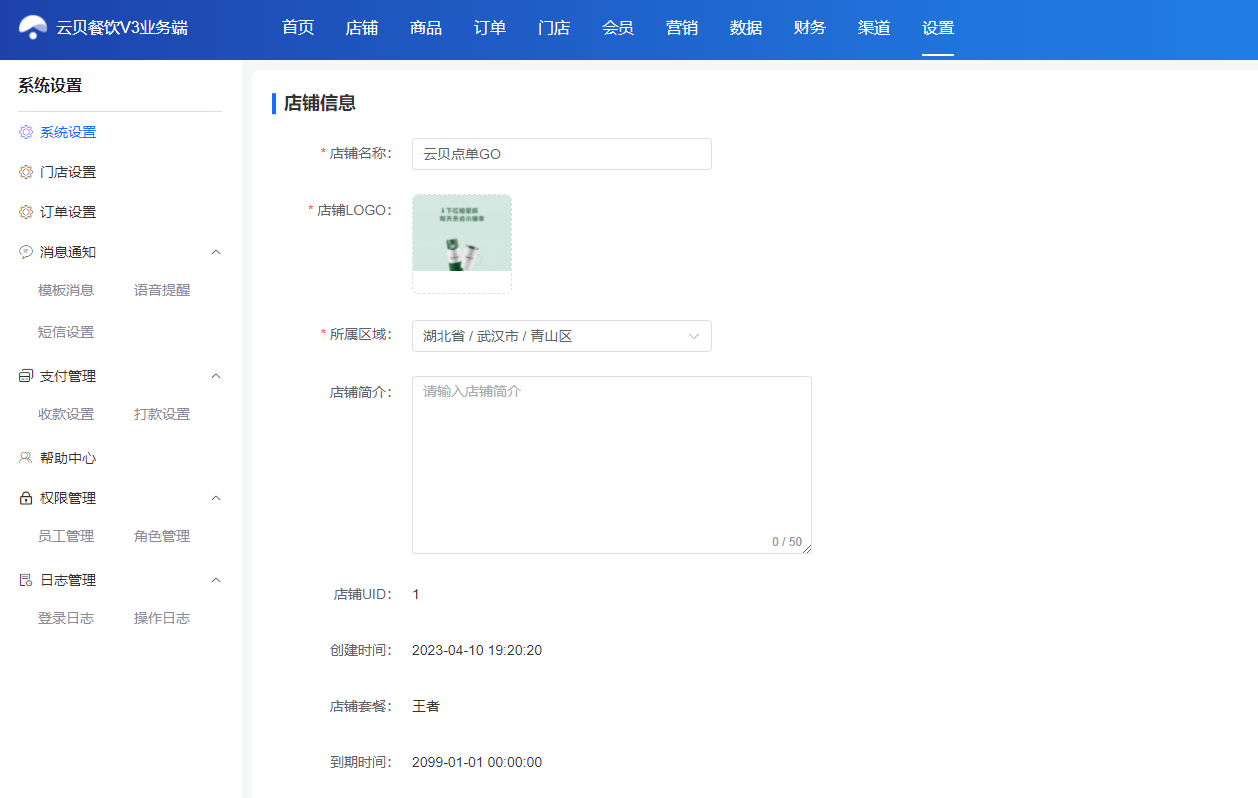The height and width of the screenshot is (798, 1258).
Task: Collapse the 消息通知 section chevron
Action: coord(216,252)
